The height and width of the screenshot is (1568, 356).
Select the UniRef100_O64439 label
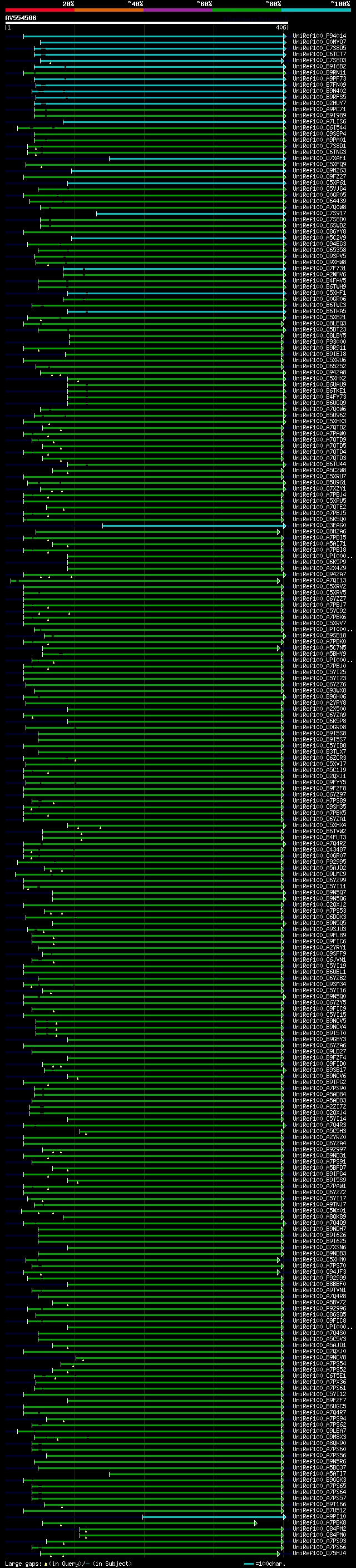(319, 201)
